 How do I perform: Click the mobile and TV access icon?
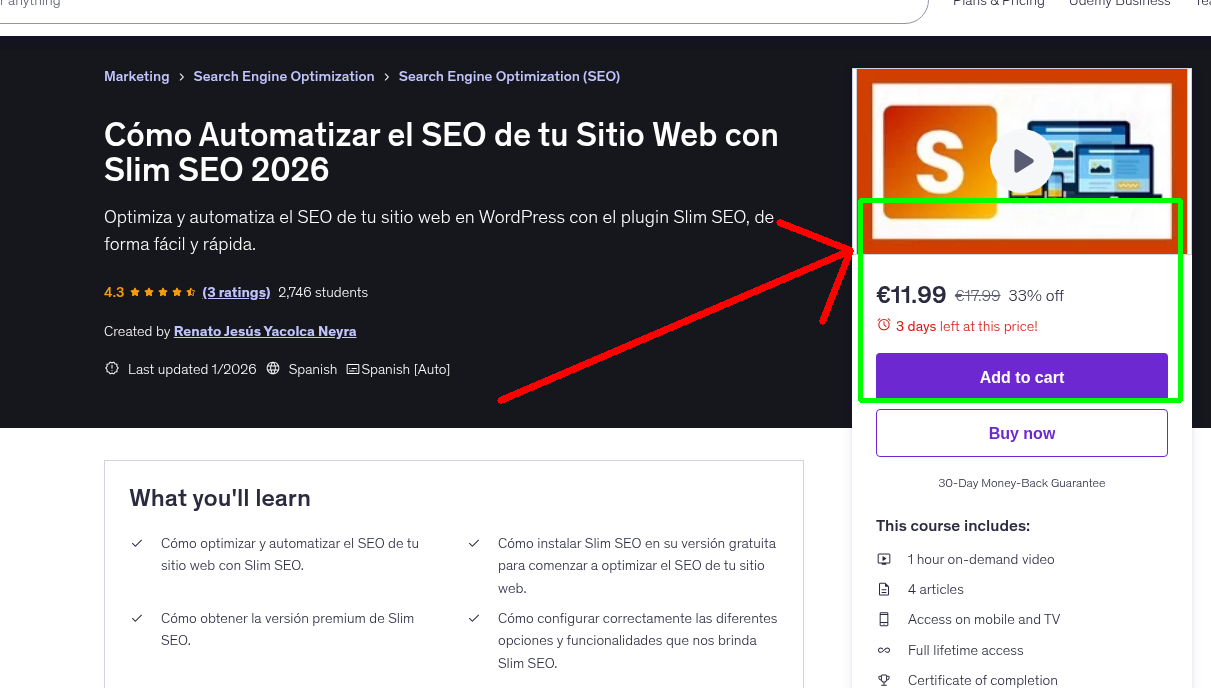pos(884,619)
